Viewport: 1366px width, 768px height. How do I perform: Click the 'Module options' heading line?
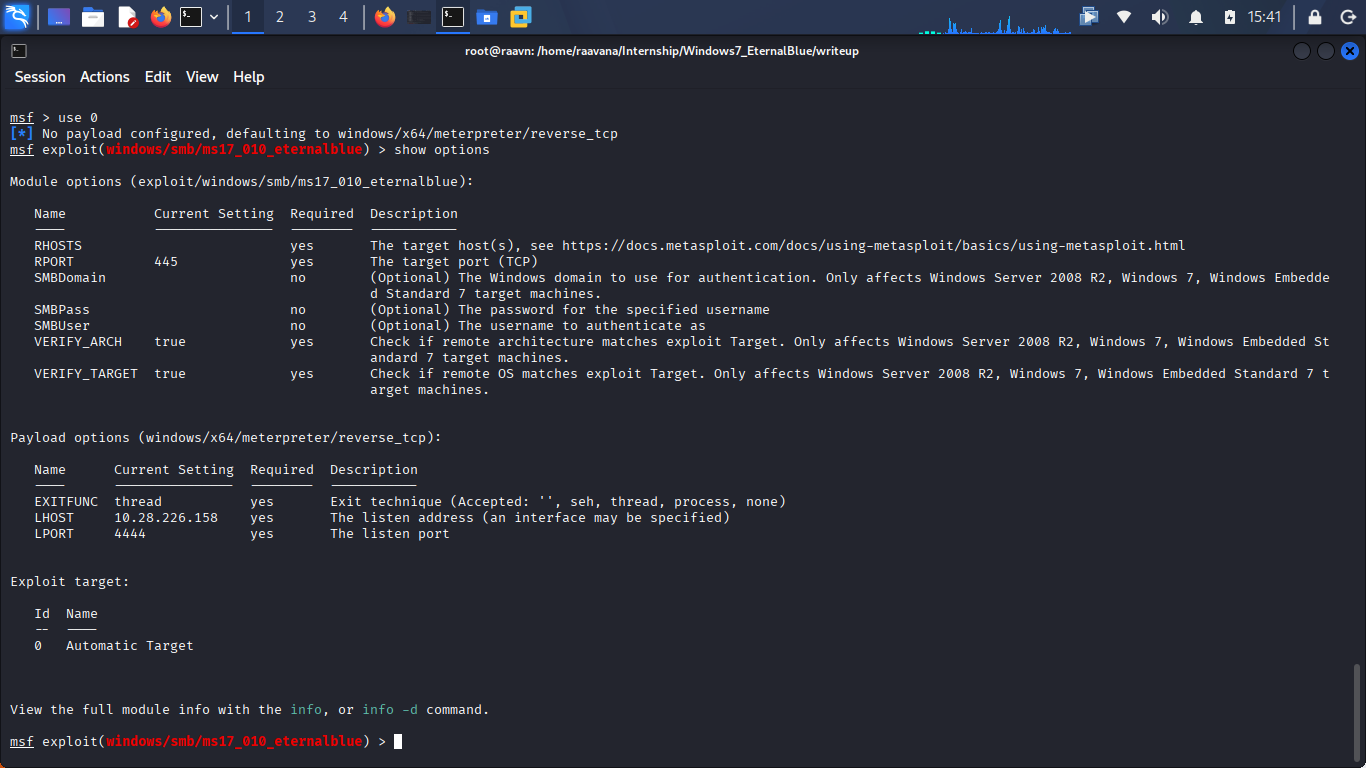coord(242,182)
